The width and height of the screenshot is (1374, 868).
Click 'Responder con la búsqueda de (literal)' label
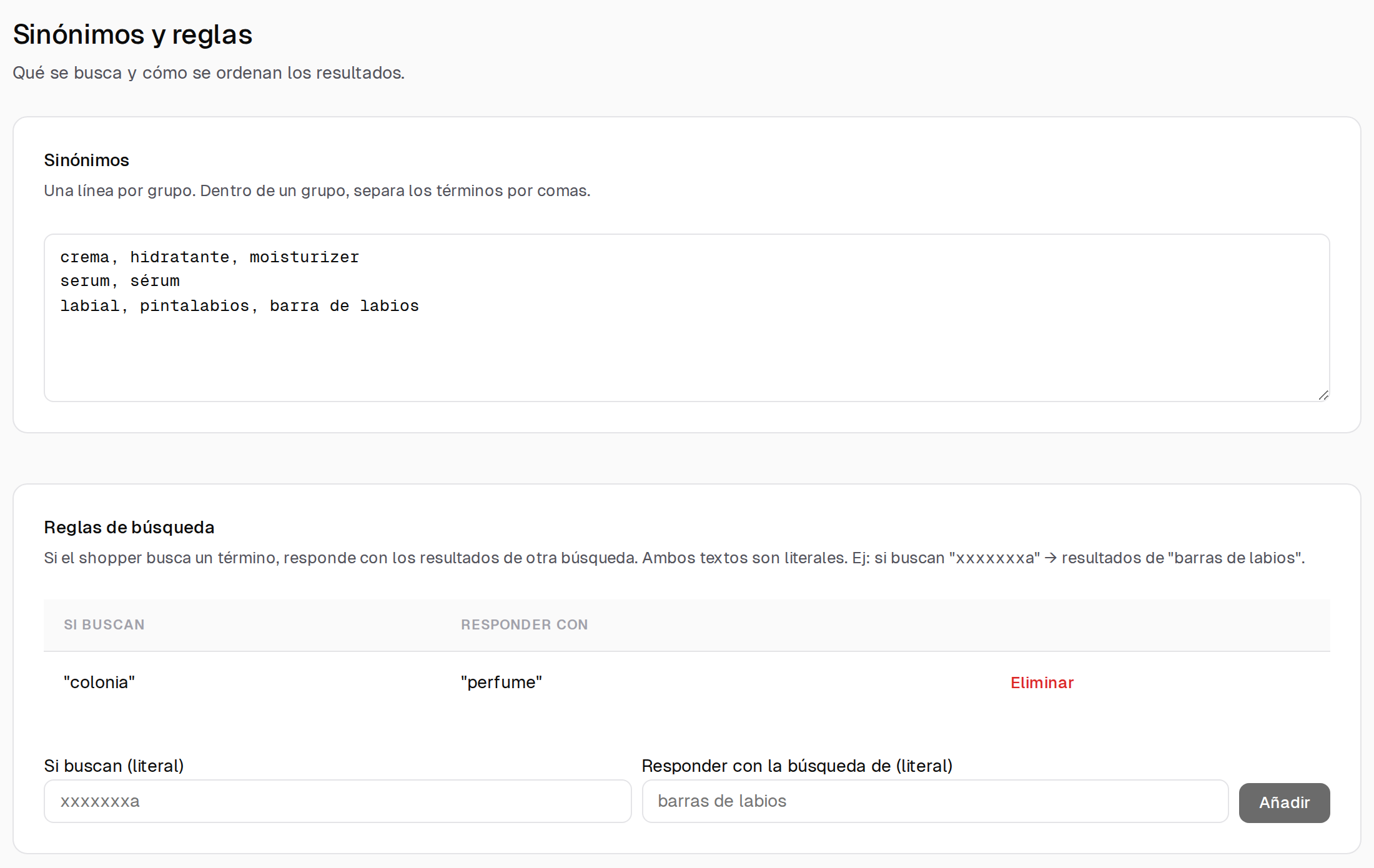coord(798,766)
